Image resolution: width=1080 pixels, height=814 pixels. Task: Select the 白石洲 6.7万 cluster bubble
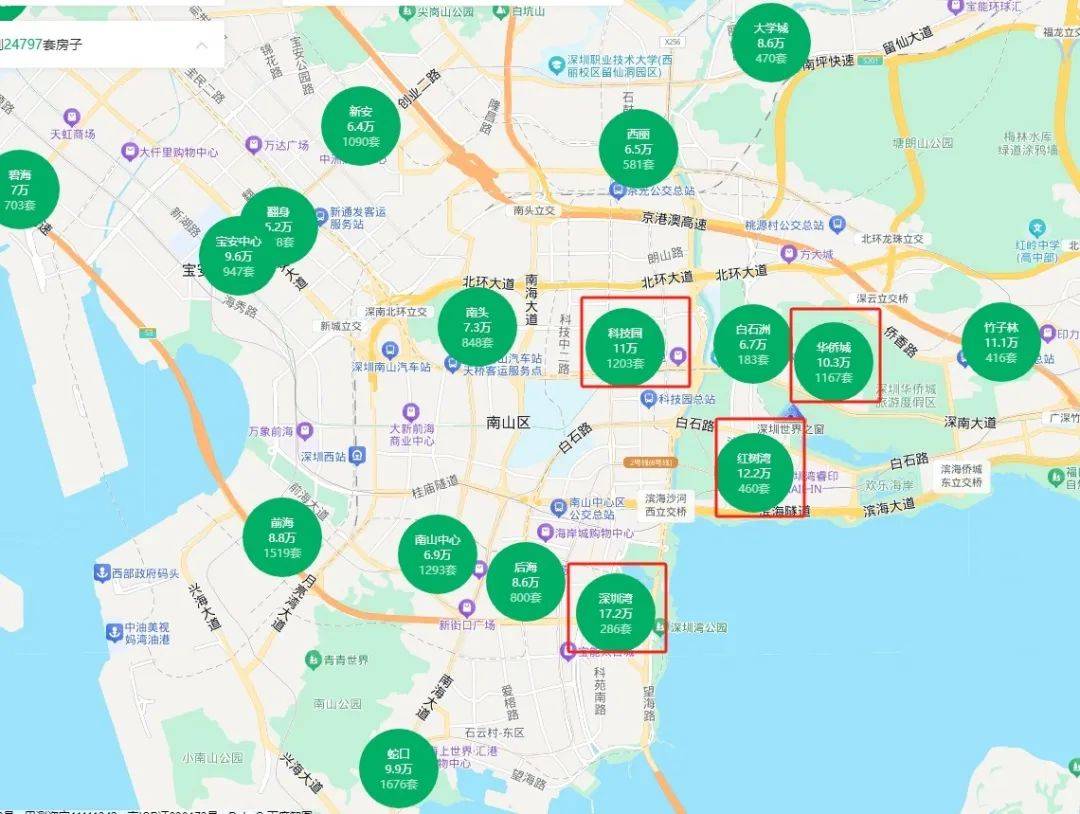pyautogui.click(x=753, y=344)
